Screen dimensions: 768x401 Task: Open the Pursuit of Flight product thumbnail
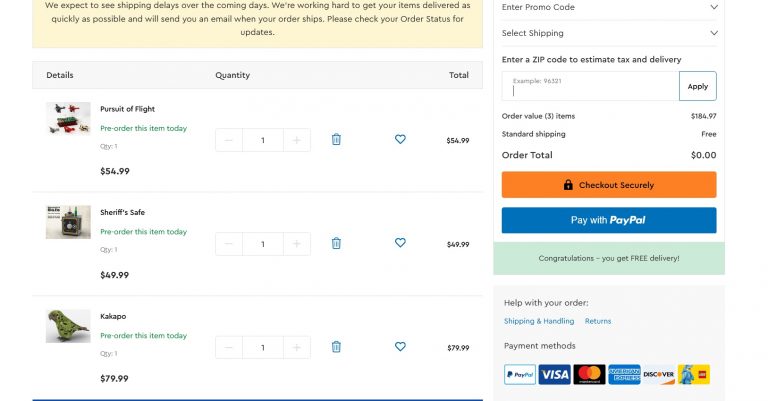tap(68, 120)
